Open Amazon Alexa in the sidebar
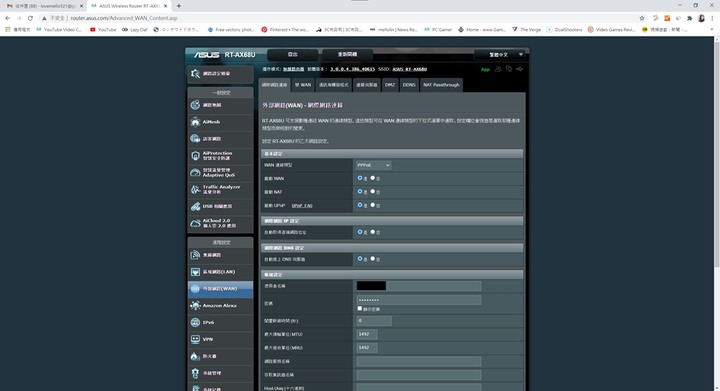Viewport: 720px width, 391px height. pyautogui.click(x=220, y=306)
